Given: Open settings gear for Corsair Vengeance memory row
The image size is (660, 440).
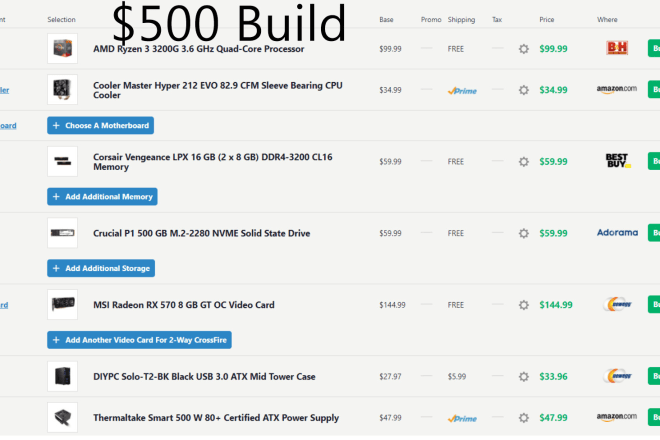Looking at the screenshot, I should tap(524, 162).
